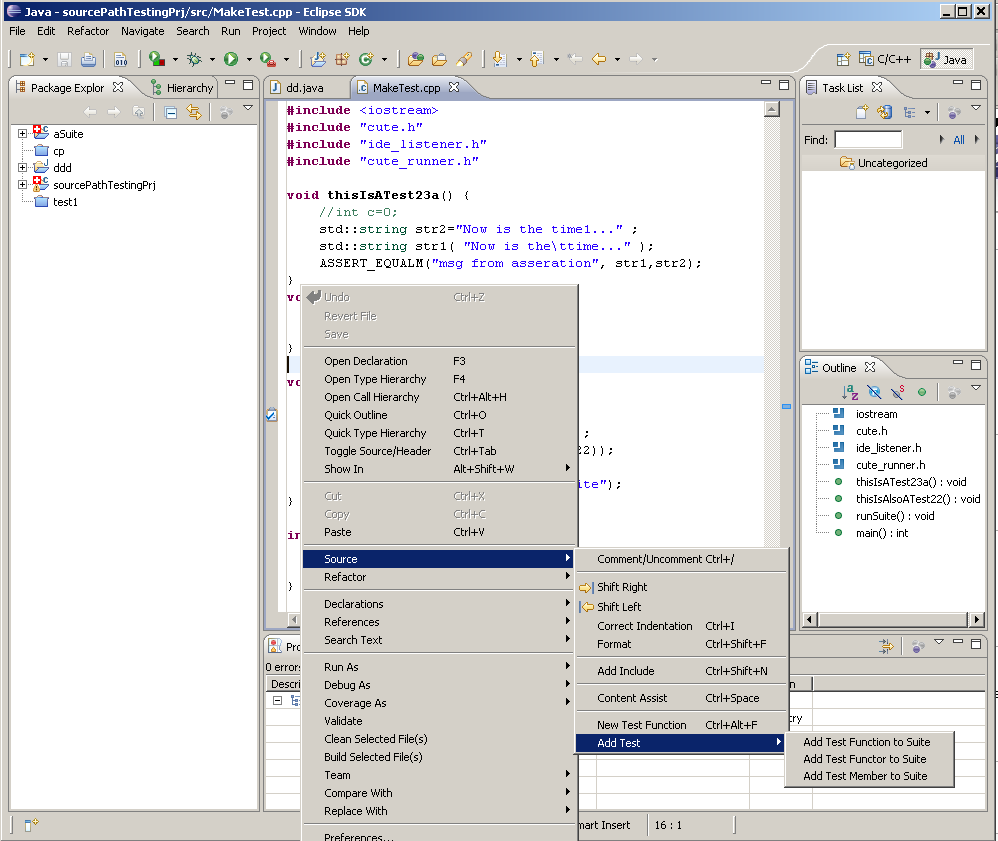Image resolution: width=998 pixels, height=841 pixels.
Task: Choose Add Test Function to Suite
Action: [869, 742]
